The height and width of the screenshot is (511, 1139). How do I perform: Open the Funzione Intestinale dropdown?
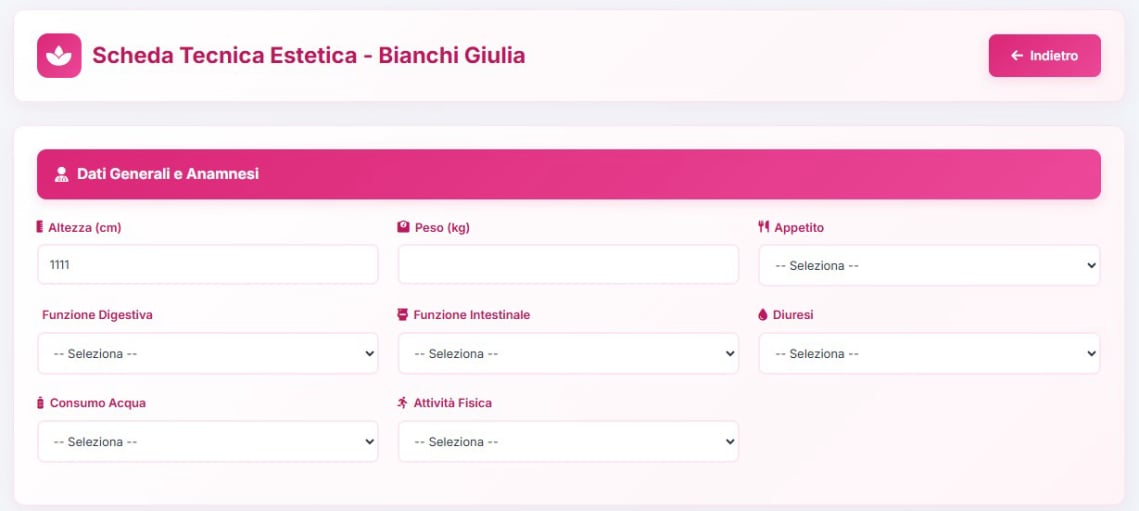click(568, 354)
